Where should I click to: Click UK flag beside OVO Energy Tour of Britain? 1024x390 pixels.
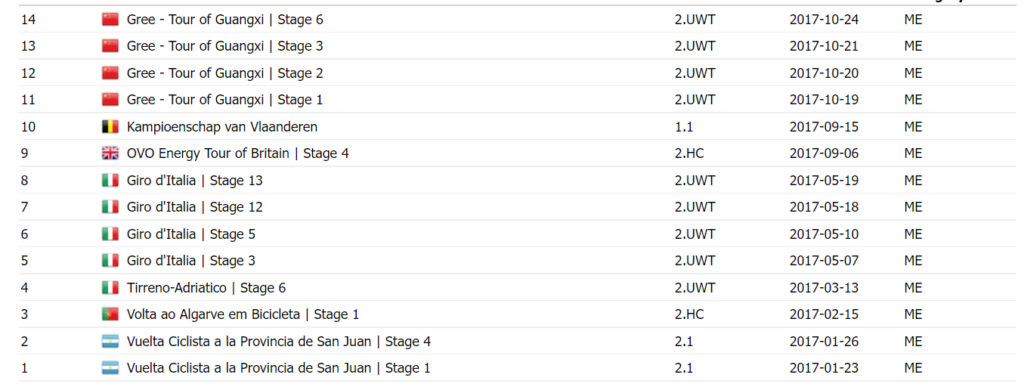pos(110,154)
